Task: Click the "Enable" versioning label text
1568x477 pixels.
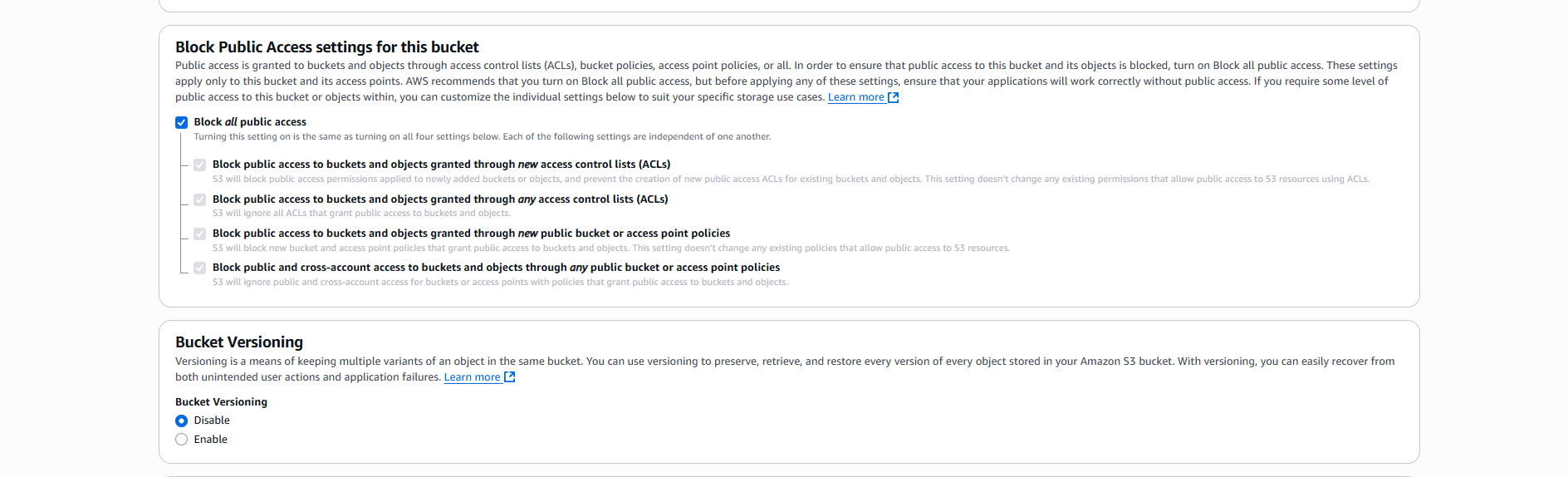Action: [211, 440]
